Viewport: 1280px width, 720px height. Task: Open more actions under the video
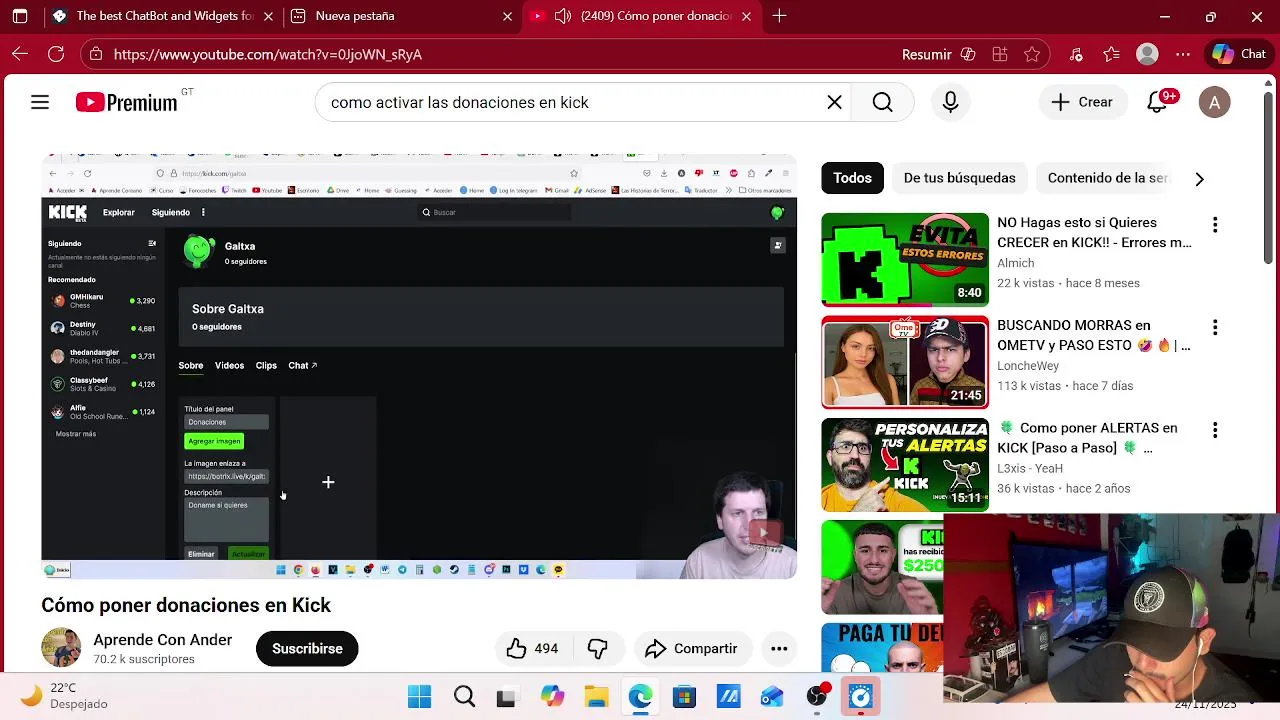click(x=779, y=649)
